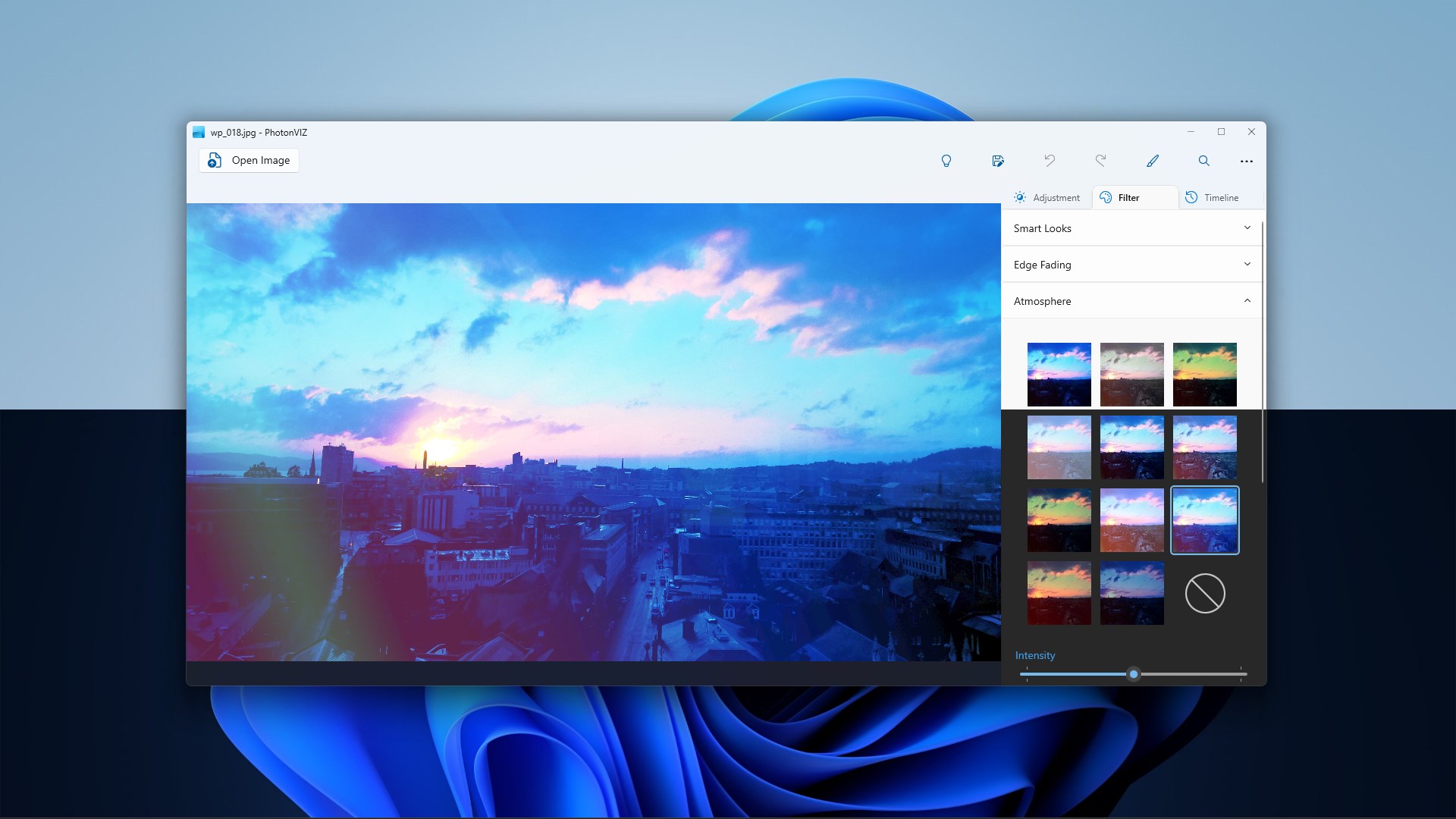The width and height of the screenshot is (1456, 819).
Task: Switch to the Timeline tab
Action: point(1213,197)
